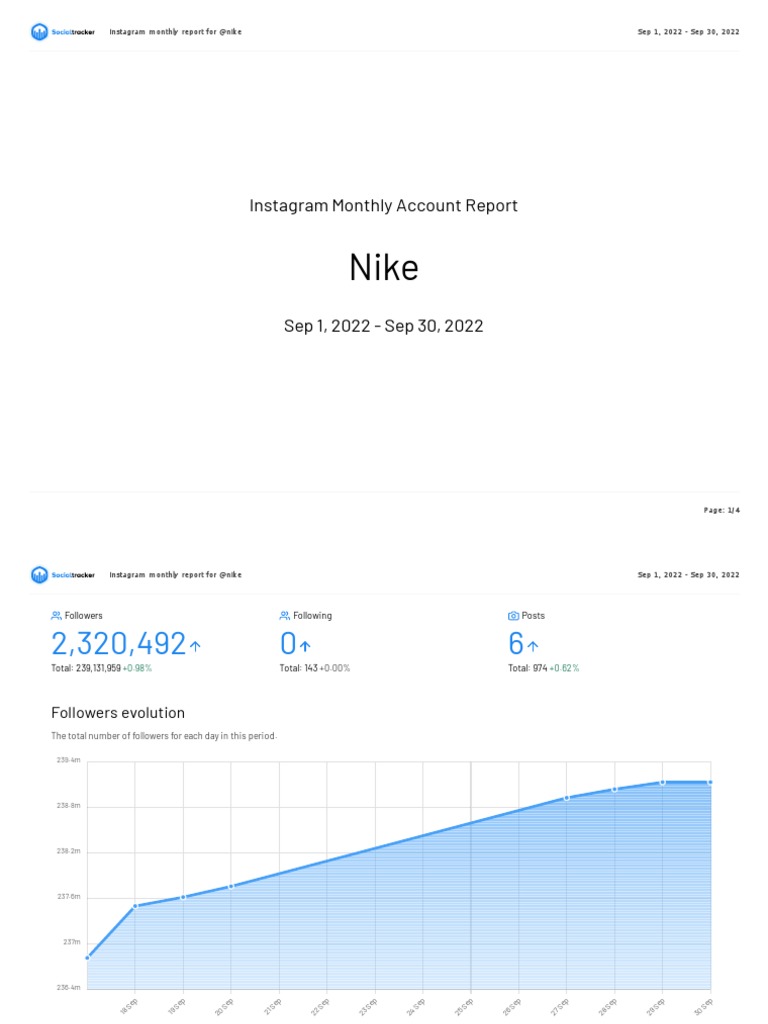Image resolution: width=768 pixels, height=1024 pixels.
Task: Click the date range in the first page header
Action: point(688,31)
